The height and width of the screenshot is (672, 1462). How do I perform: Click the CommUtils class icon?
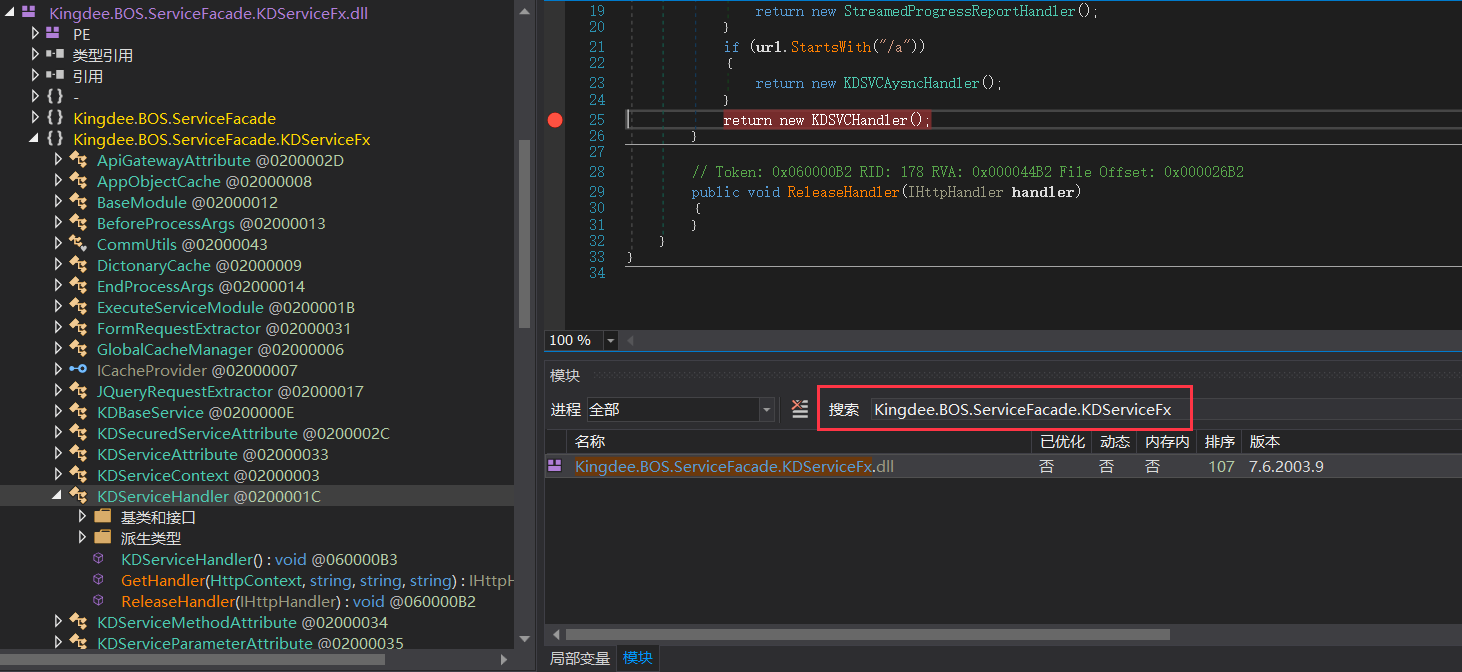pos(78,244)
